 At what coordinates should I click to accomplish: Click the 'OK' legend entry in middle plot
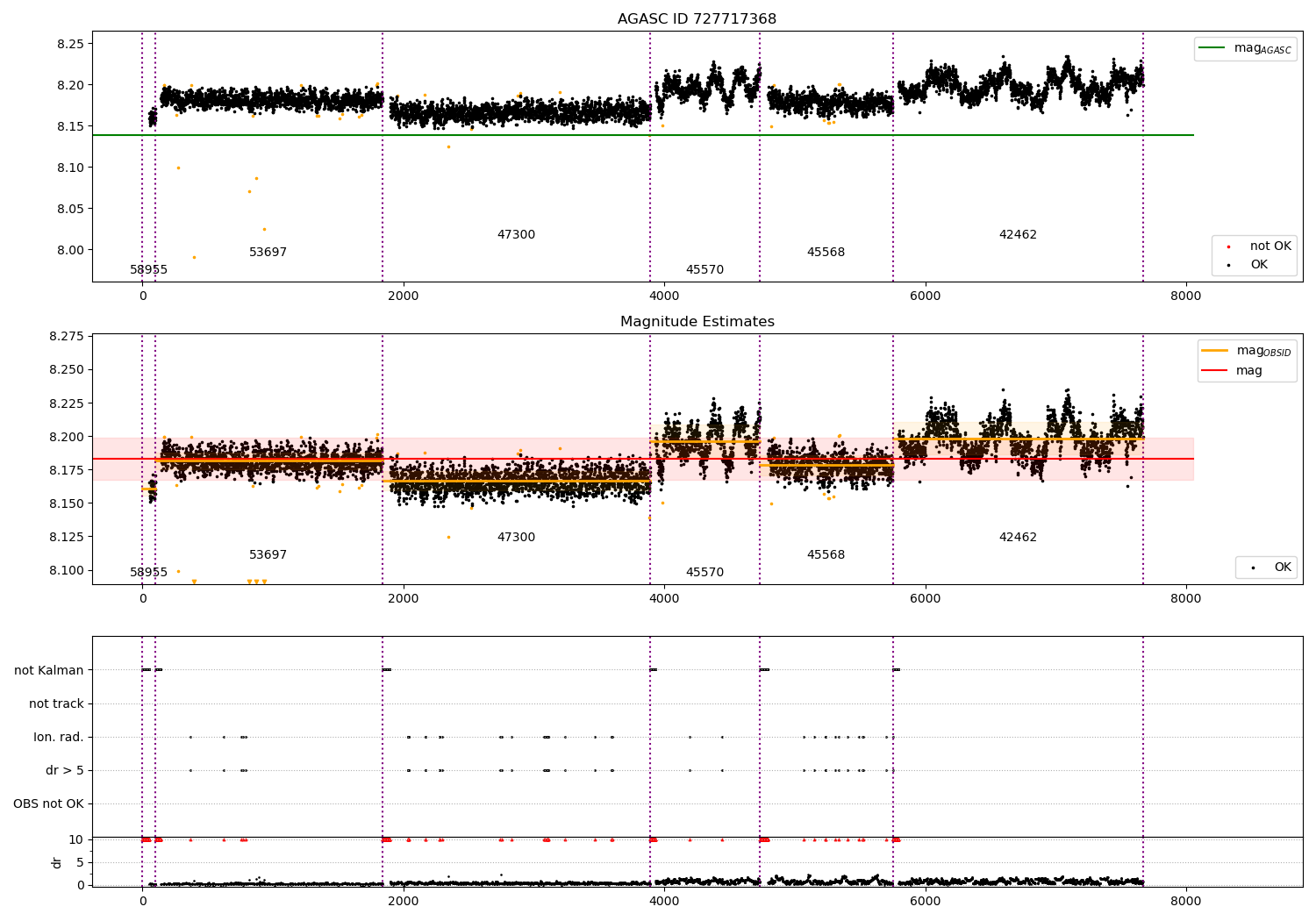(1270, 568)
